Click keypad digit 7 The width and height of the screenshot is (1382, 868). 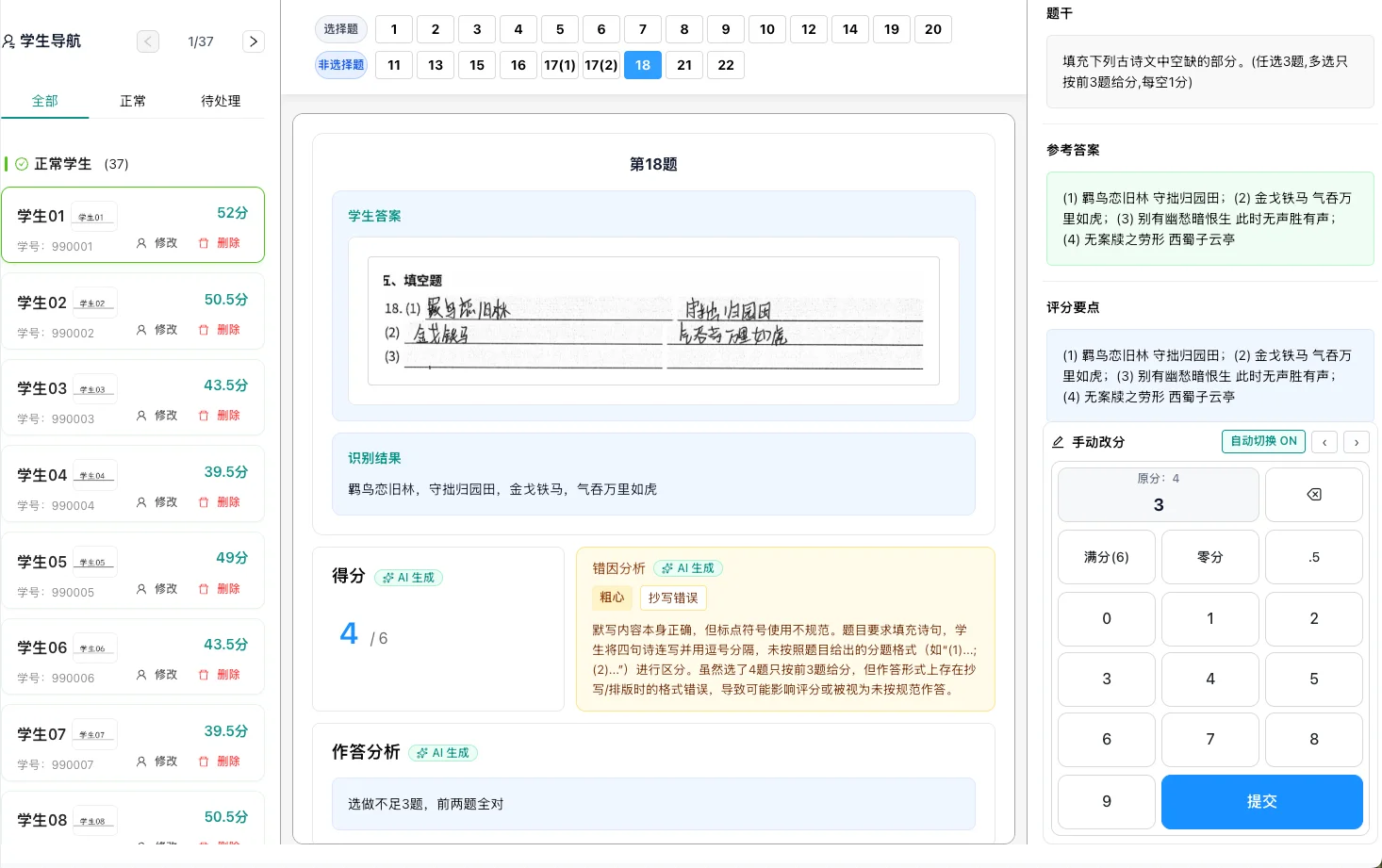(x=1210, y=740)
